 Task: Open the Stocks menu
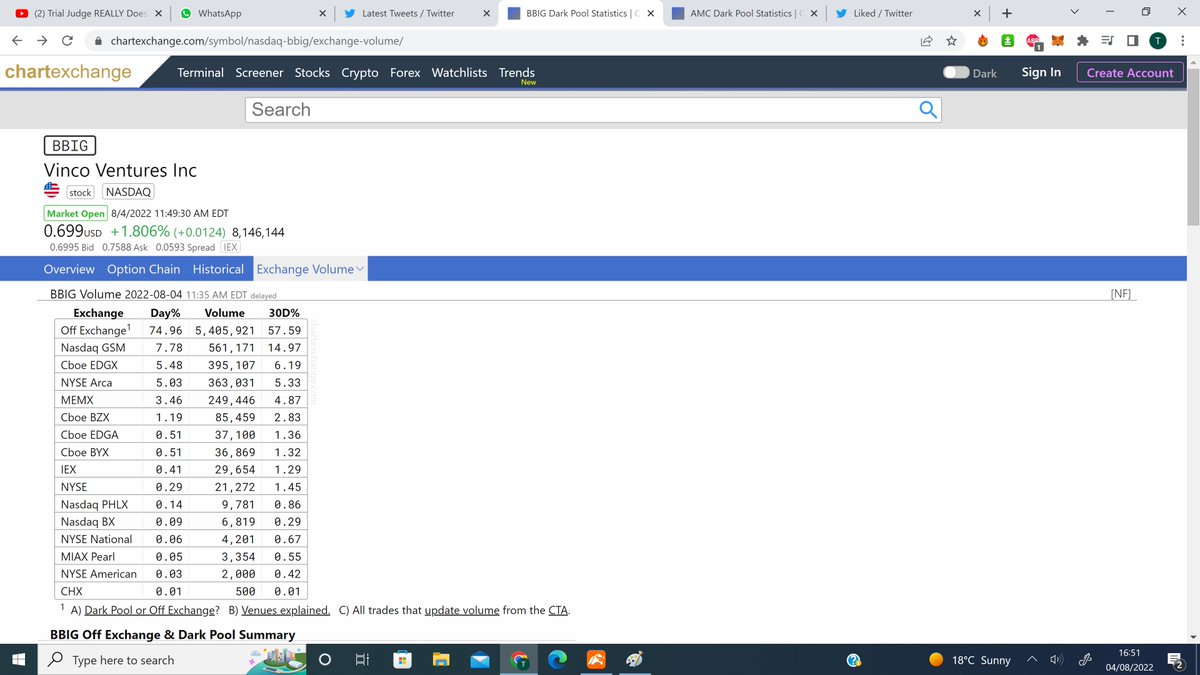coord(312,72)
